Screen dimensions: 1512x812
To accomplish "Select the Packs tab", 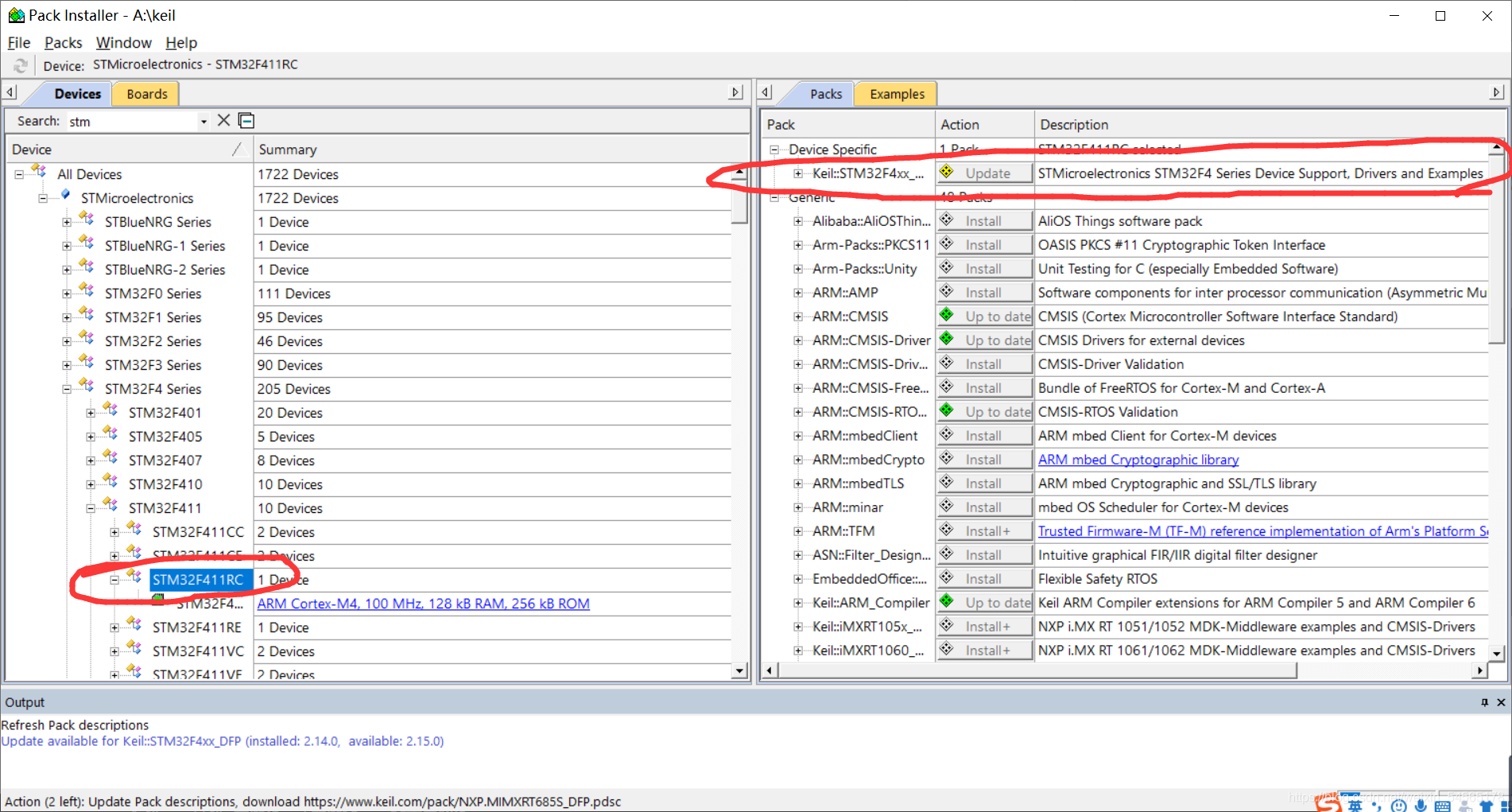I will coord(825,94).
